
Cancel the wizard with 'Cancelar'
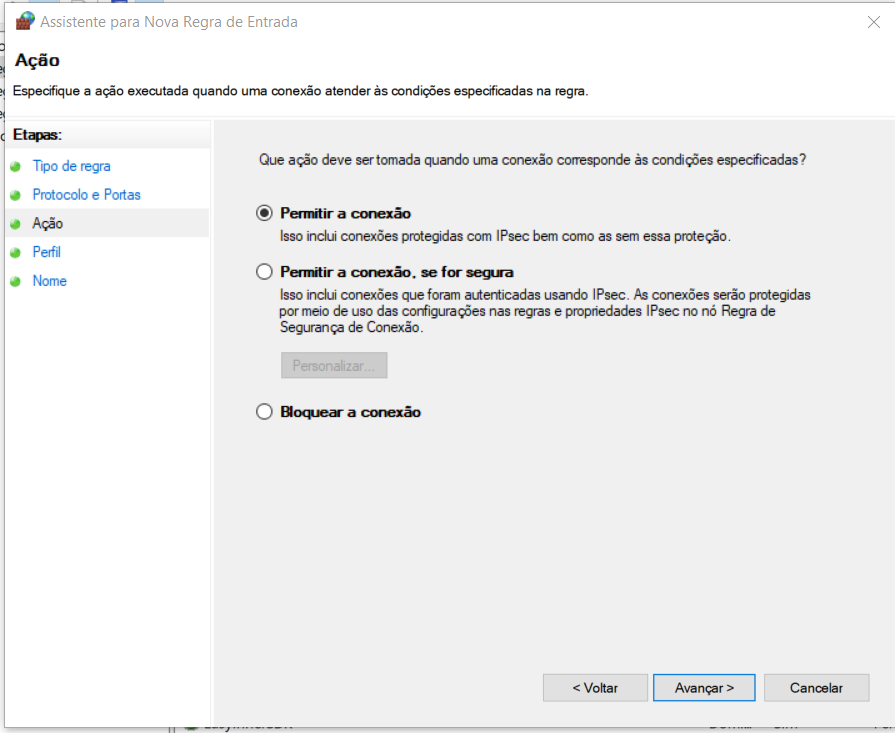816,688
